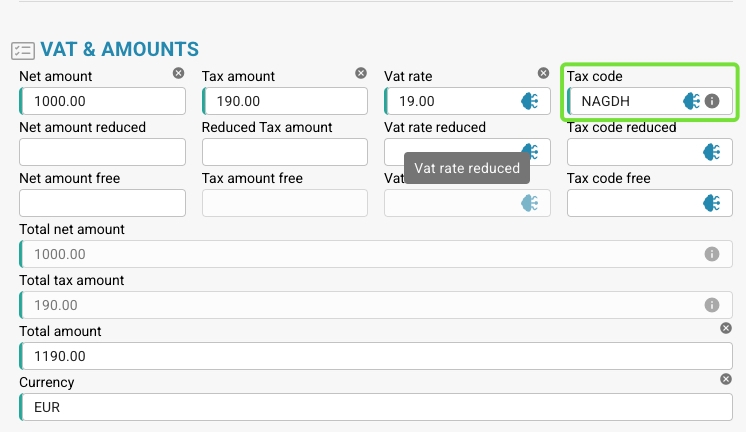Clear the Net amount field with its X
Screen dimensions: 746x432
[x=178, y=73]
